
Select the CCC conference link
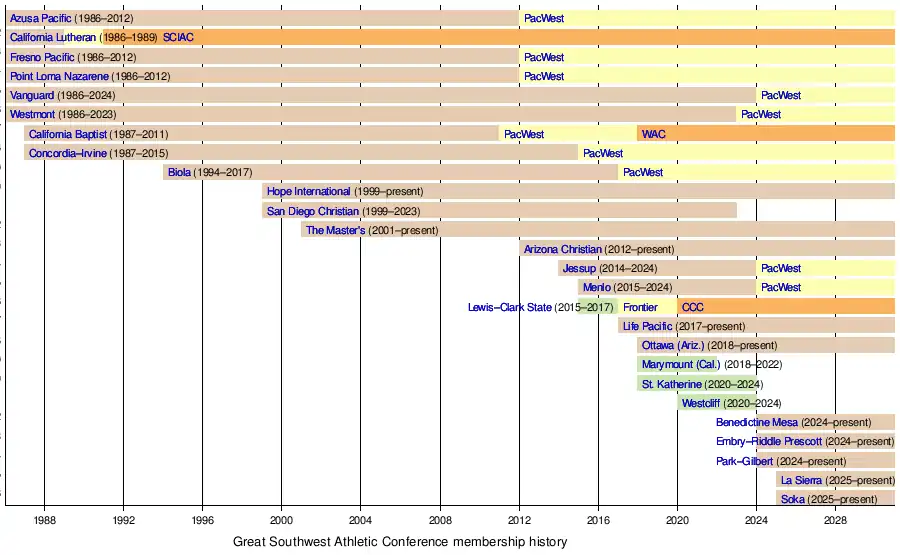tap(692, 307)
